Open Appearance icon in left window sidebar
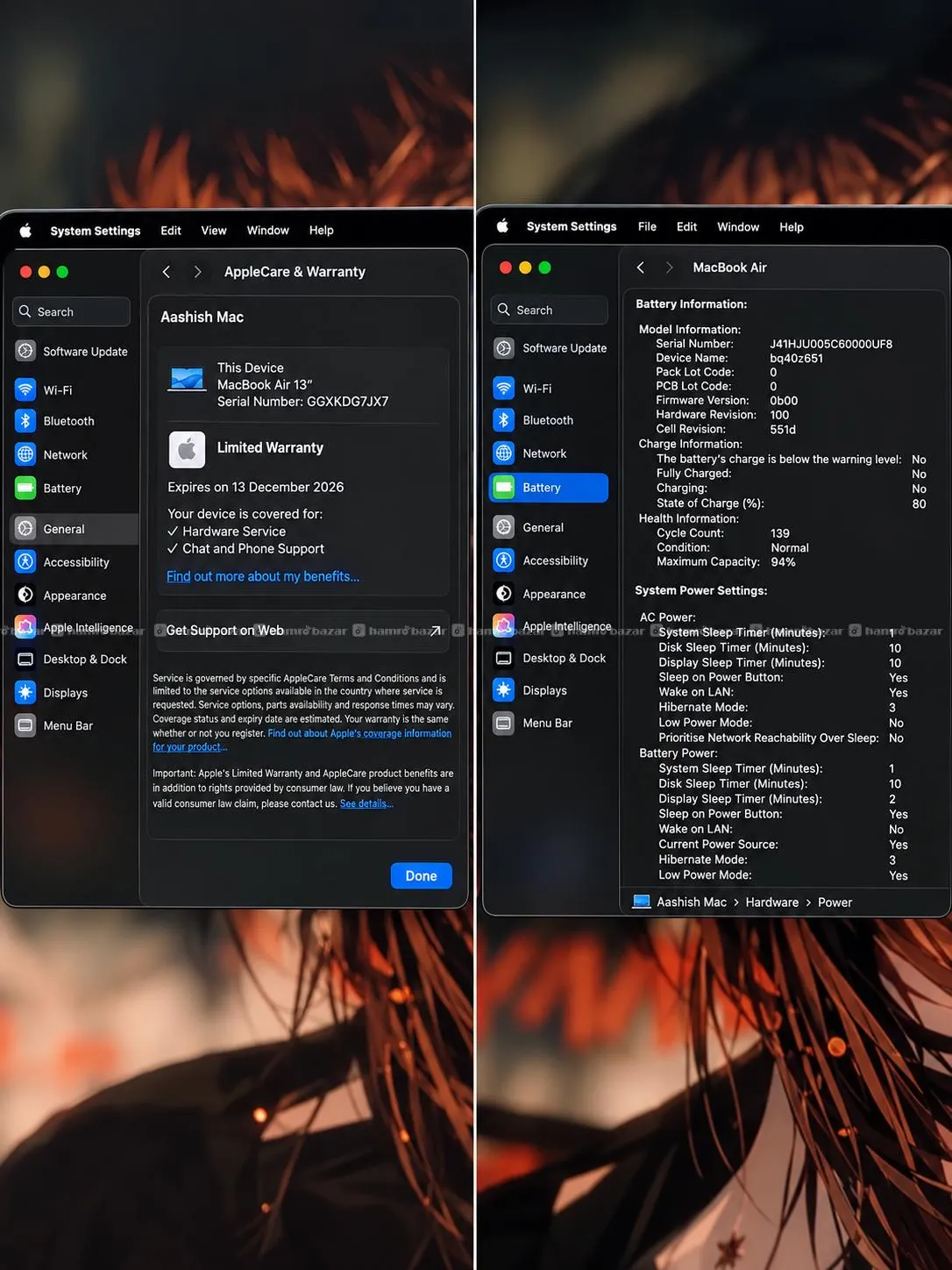The height and width of the screenshot is (1270, 952). [x=25, y=595]
